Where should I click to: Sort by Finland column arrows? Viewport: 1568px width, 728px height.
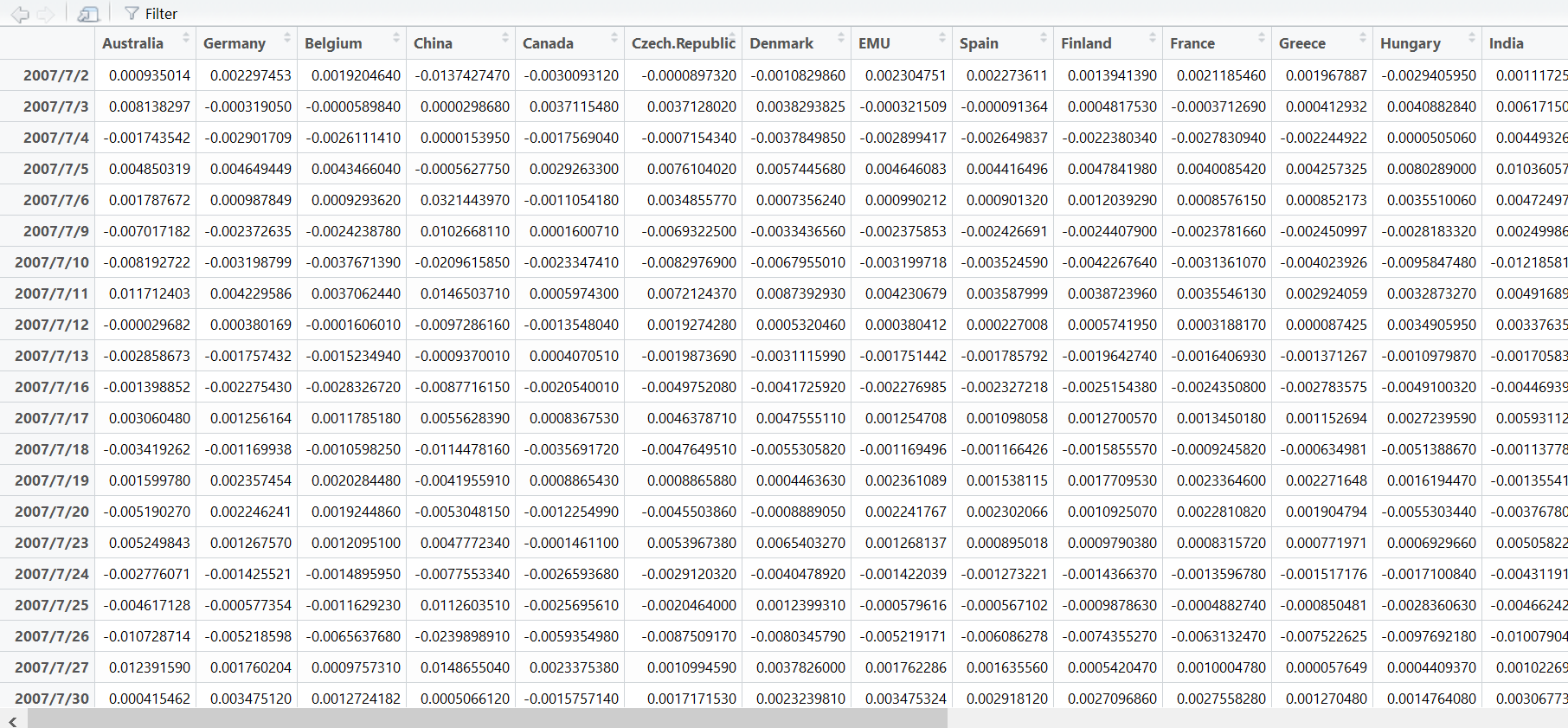1152,39
